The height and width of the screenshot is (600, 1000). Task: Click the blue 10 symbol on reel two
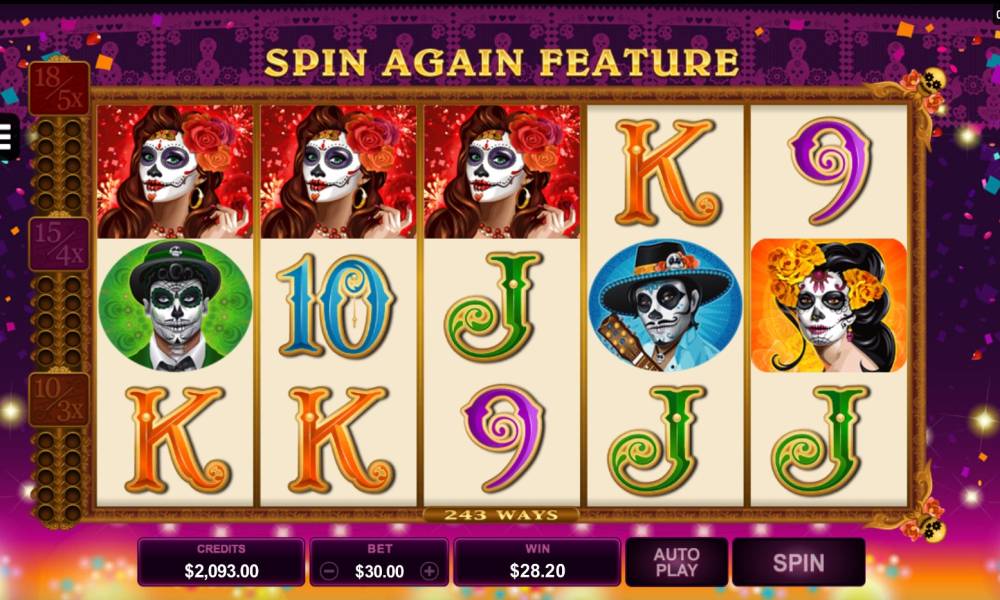(338, 305)
